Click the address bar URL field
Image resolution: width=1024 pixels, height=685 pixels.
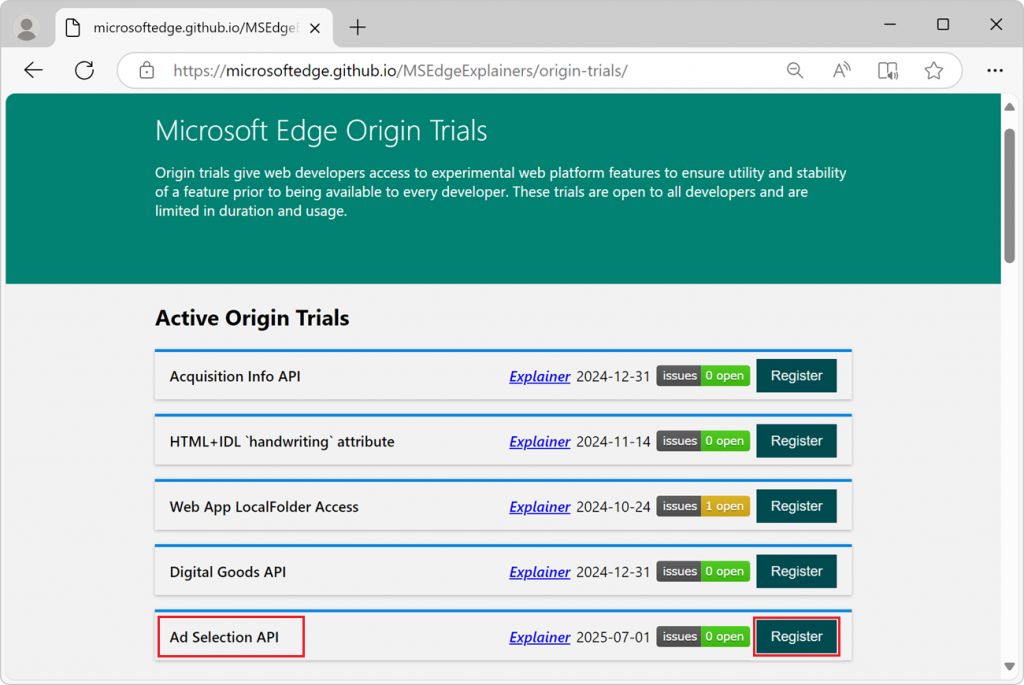click(x=450, y=71)
